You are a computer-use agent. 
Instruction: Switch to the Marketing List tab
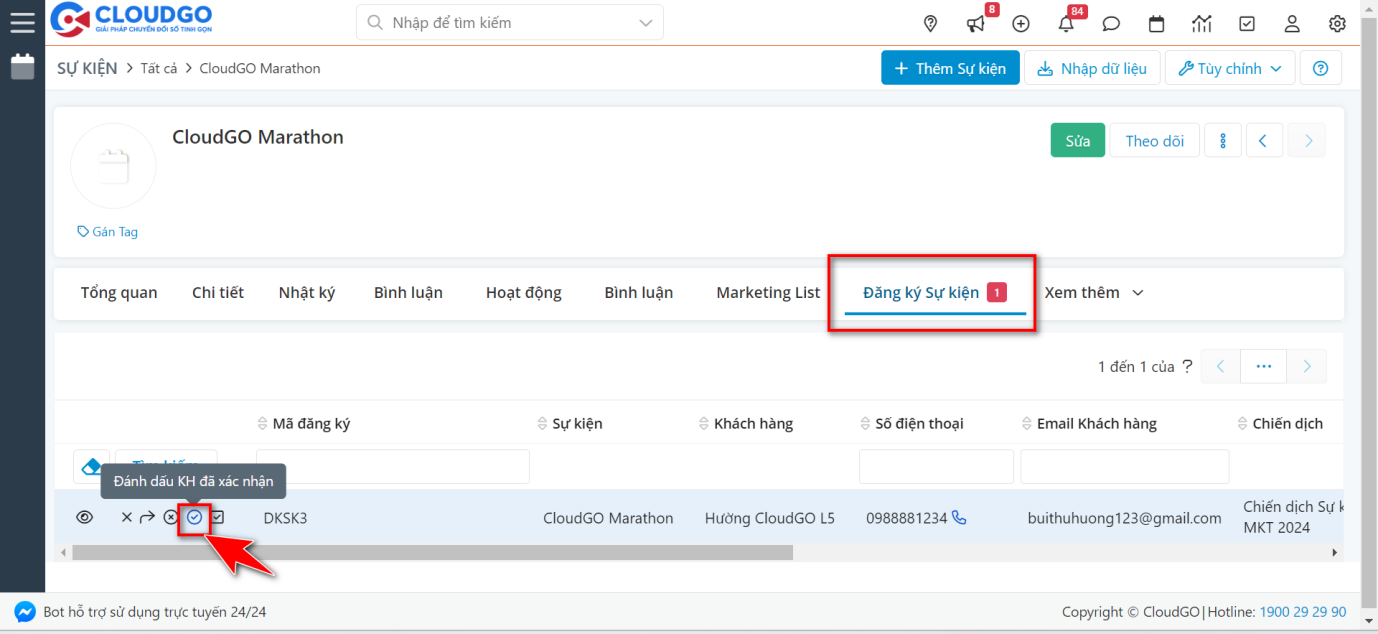point(768,292)
